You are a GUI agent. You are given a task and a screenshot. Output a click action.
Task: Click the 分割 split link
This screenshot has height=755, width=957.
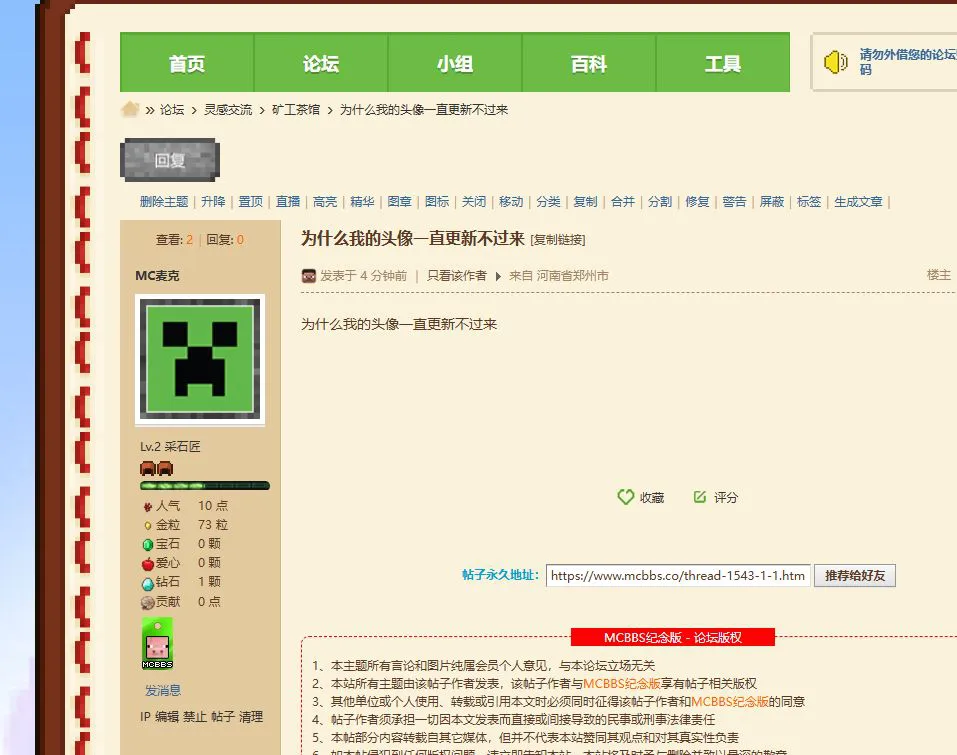[x=660, y=201]
